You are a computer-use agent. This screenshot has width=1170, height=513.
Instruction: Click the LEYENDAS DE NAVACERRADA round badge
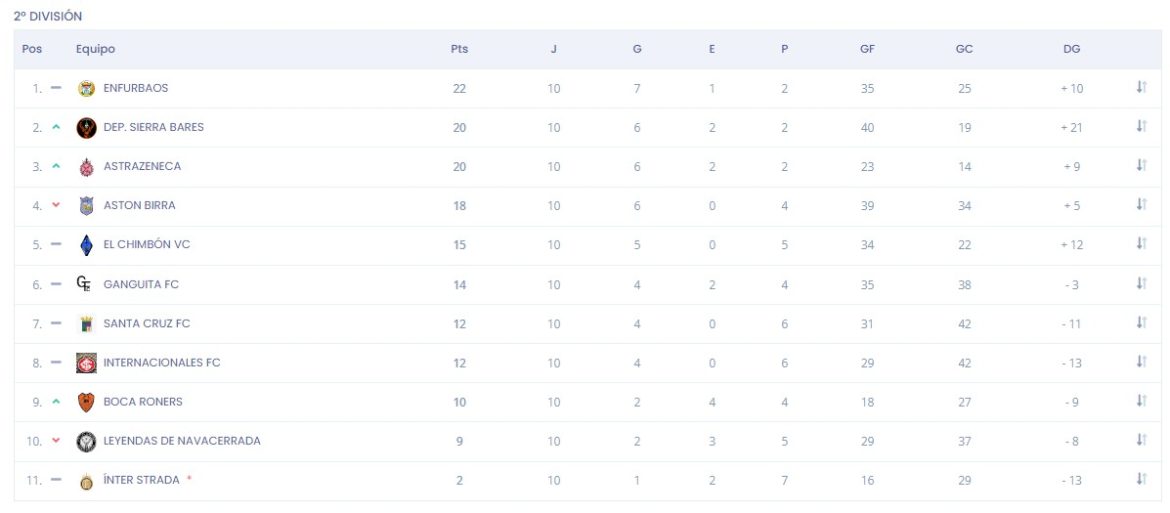[87, 441]
